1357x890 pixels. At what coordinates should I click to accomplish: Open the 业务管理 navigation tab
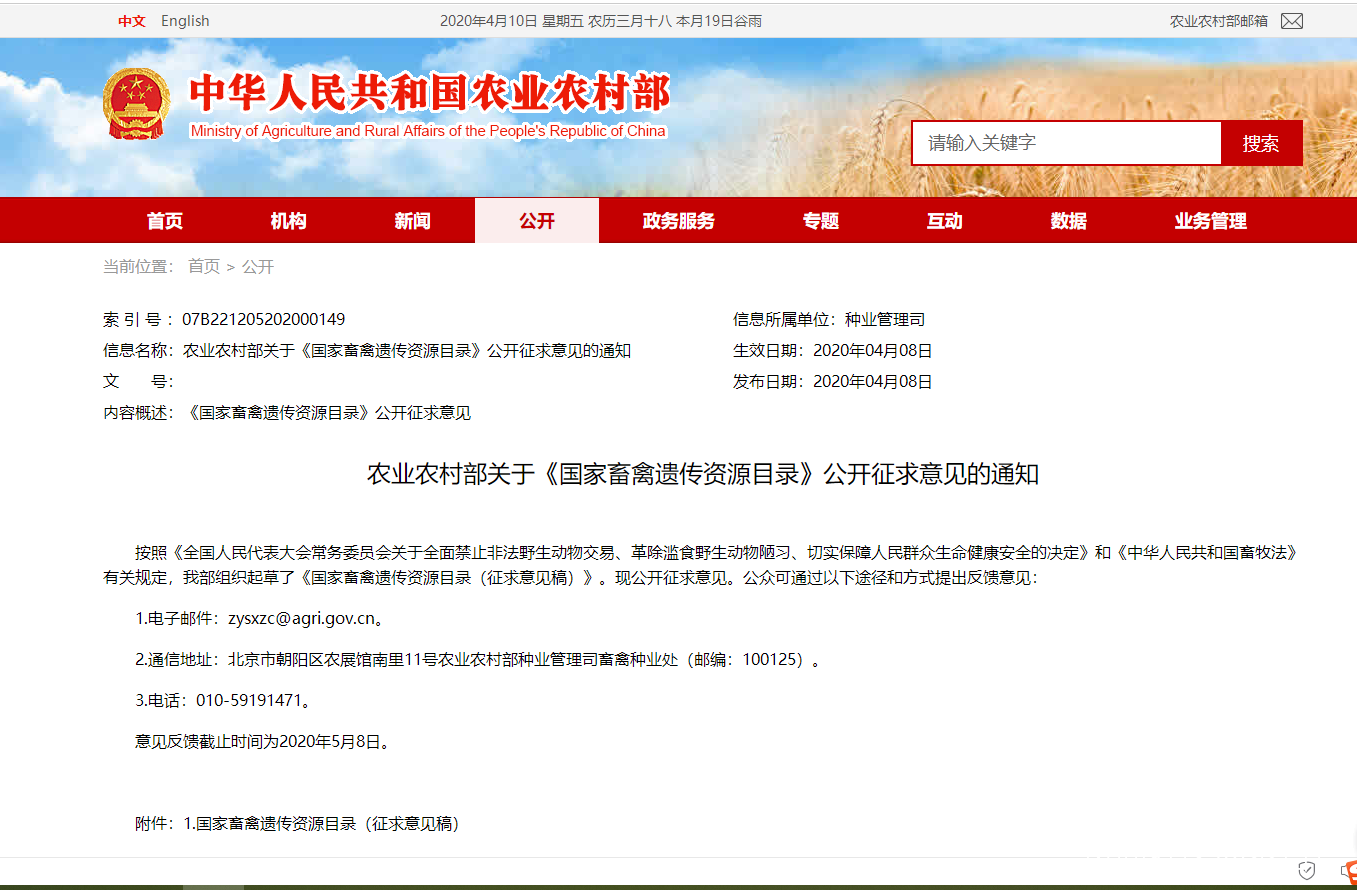click(1211, 221)
